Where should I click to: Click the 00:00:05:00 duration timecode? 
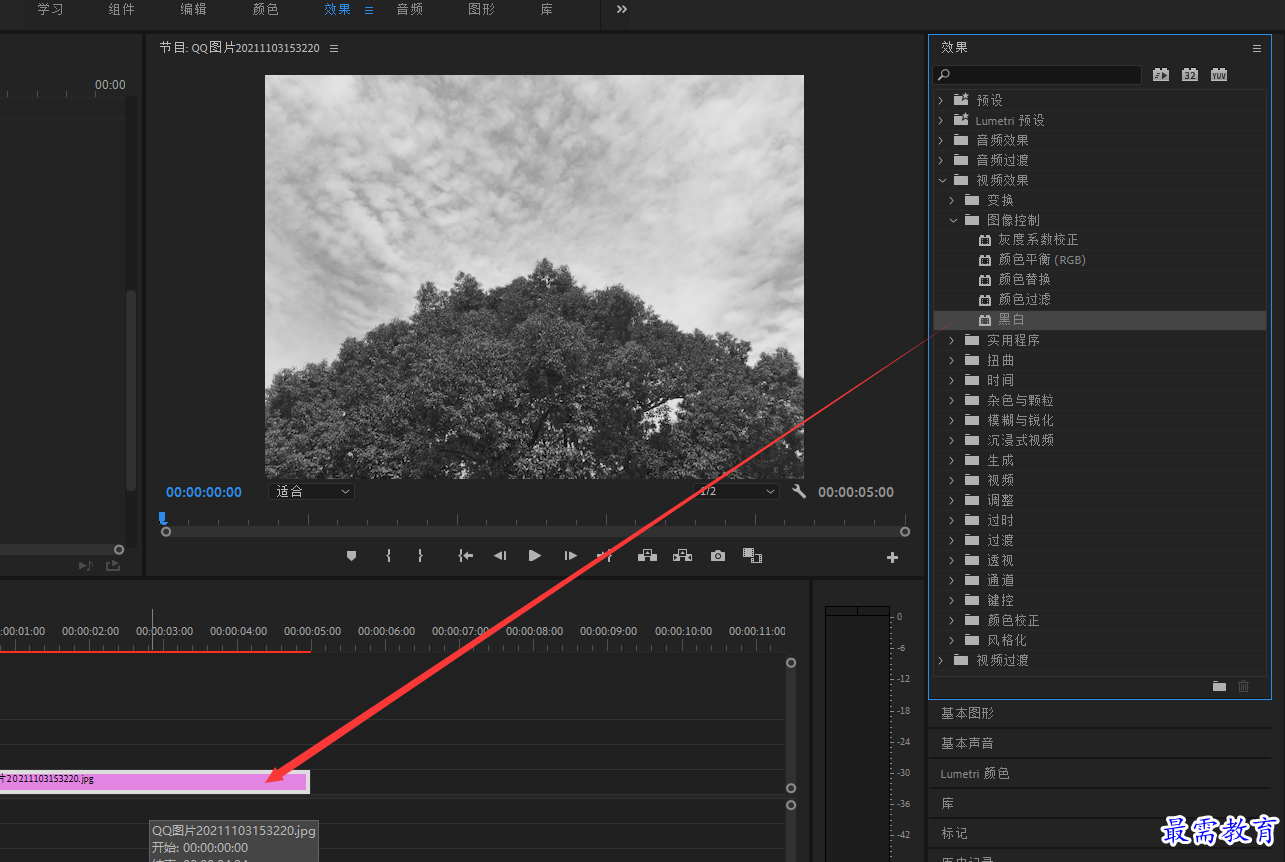(856, 492)
